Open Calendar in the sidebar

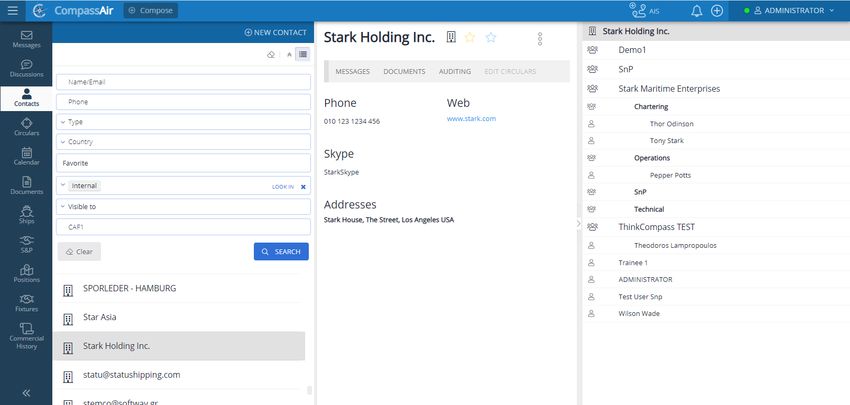(26, 157)
